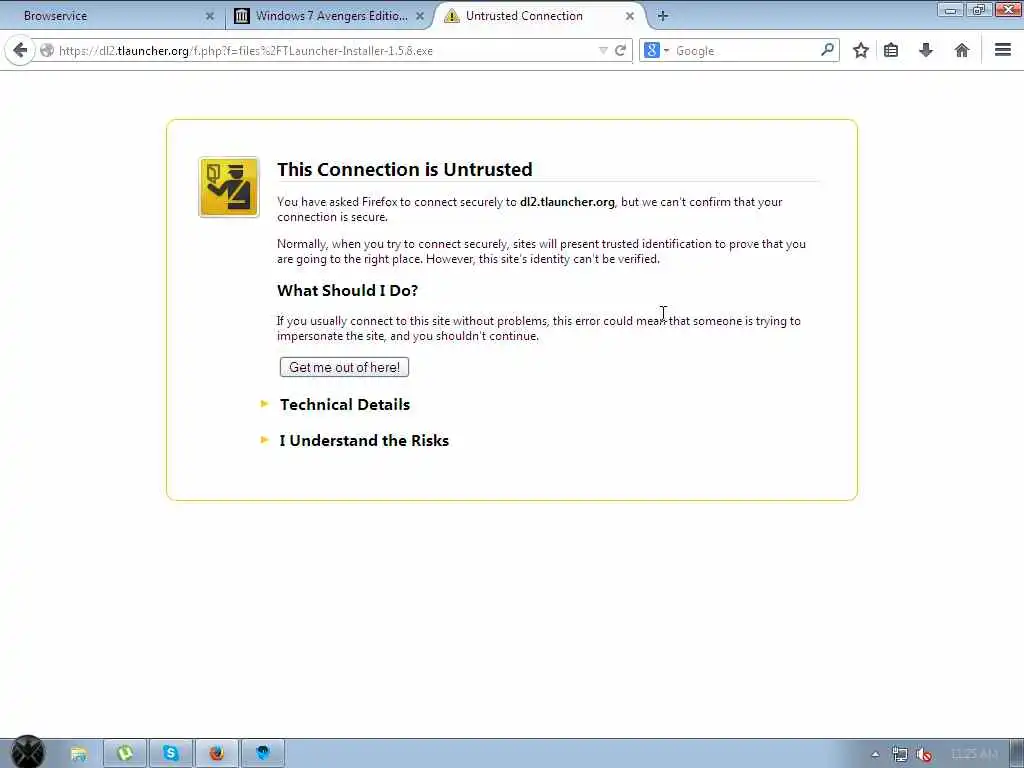Close the Untrusted Connection tab

point(630,16)
